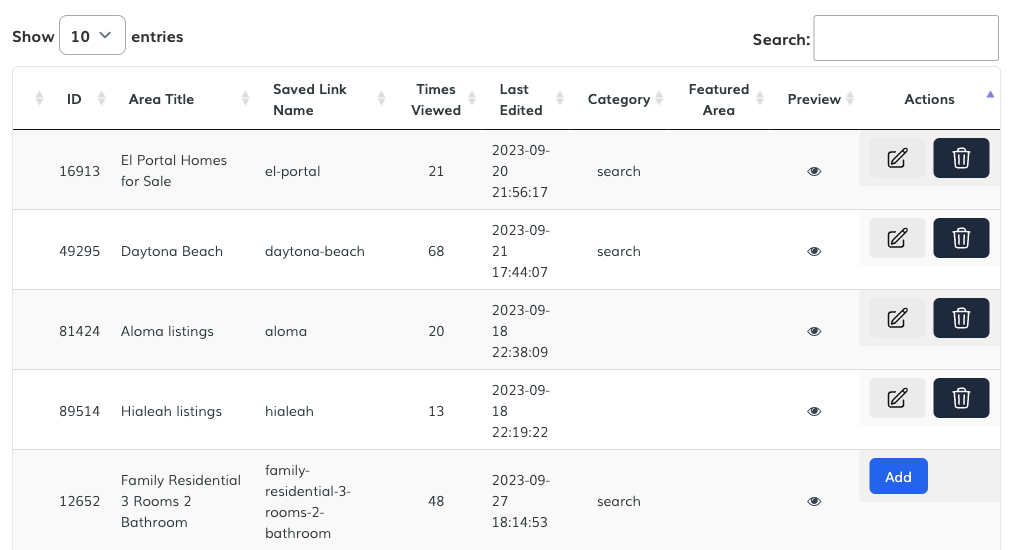Viewport: 1012px width, 550px height.
Task: Sort table by ID column
Action: (x=74, y=99)
